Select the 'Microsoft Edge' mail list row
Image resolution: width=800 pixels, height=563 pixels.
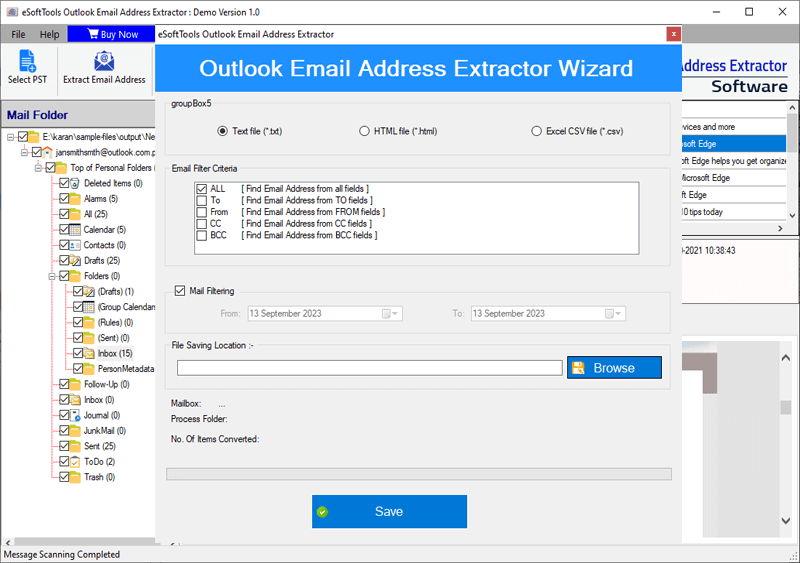pyautogui.click(x=734, y=178)
